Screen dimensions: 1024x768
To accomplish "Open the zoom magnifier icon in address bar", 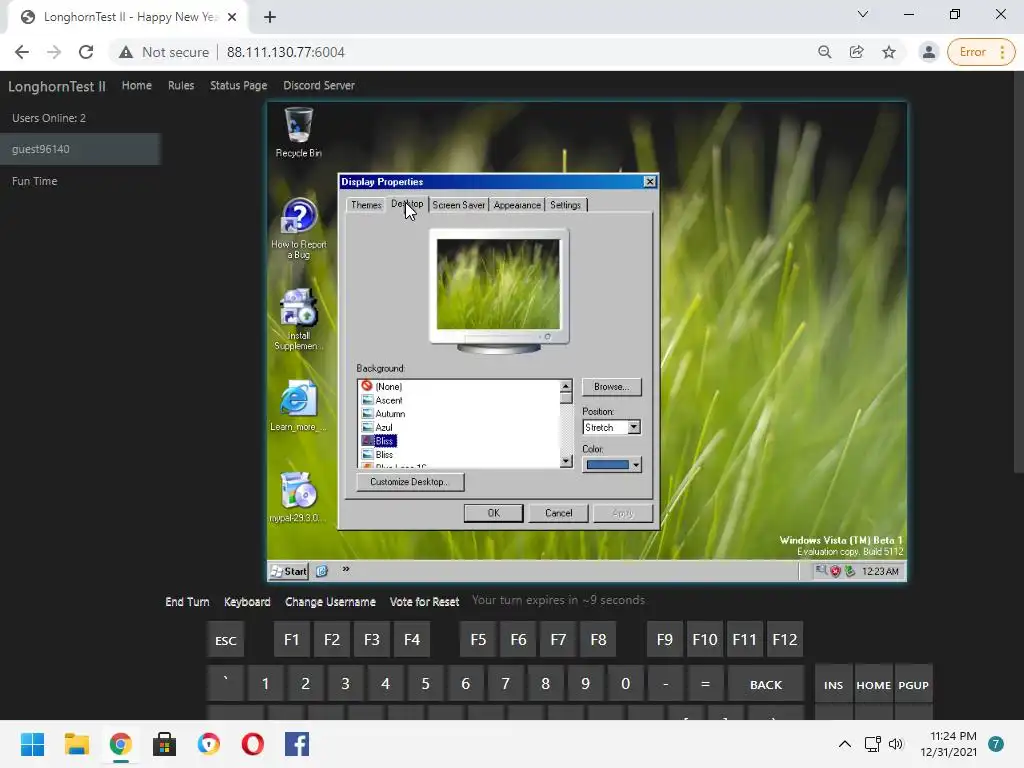I will [825, 52].
